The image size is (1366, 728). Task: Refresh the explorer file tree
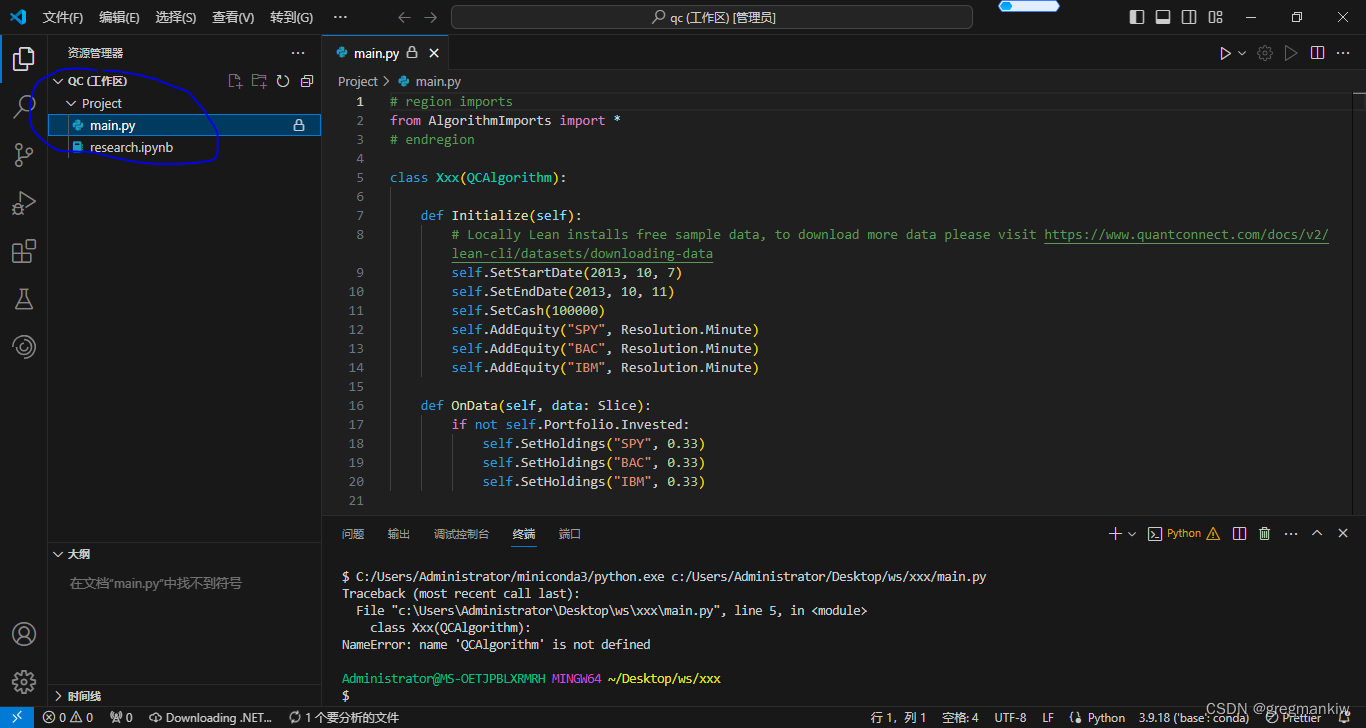283,81
